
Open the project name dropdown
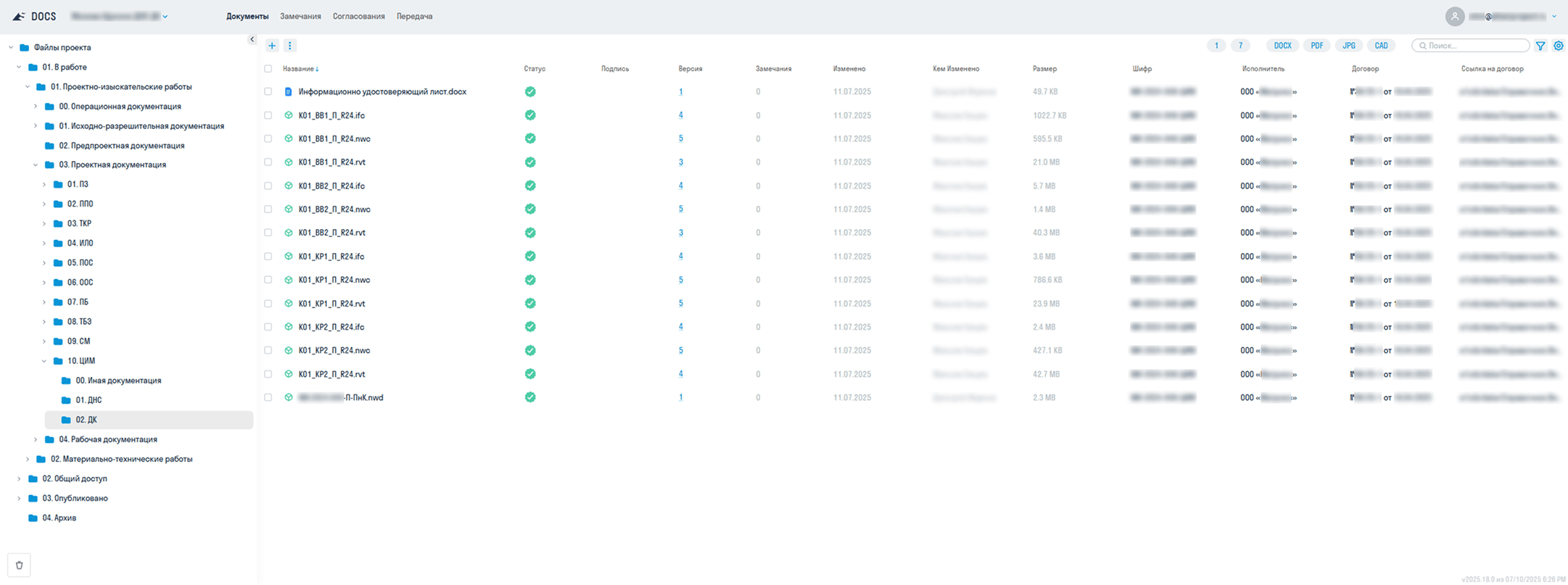coord(120,17)
